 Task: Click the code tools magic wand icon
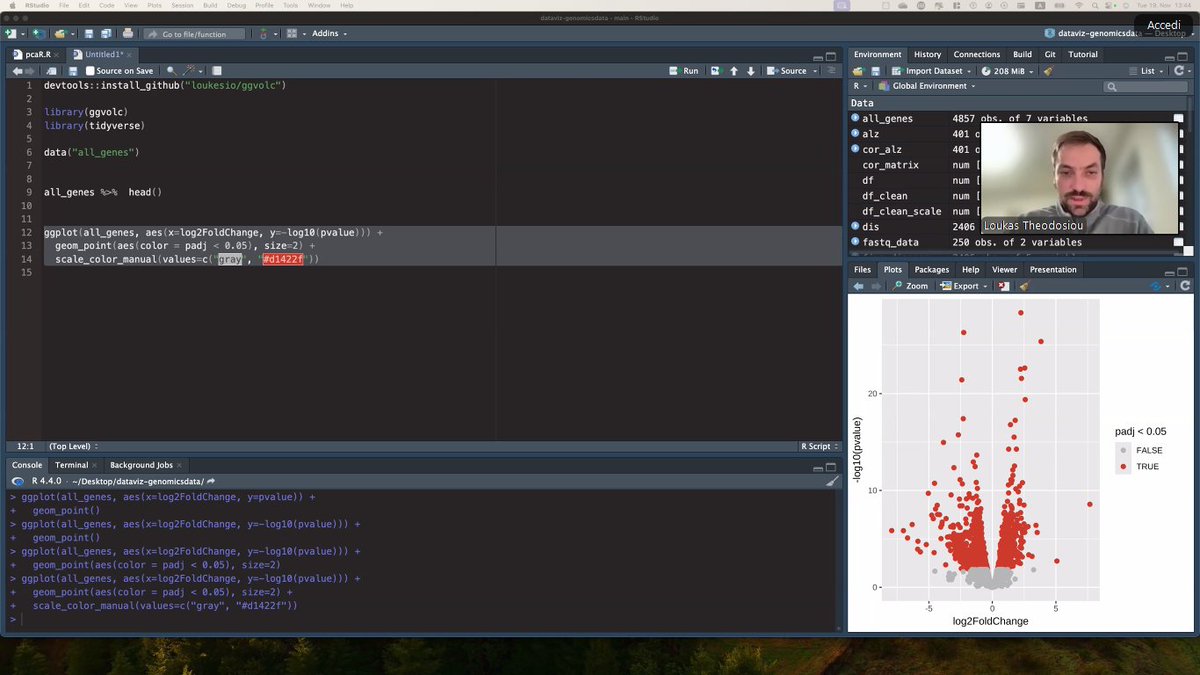[190, 71]
